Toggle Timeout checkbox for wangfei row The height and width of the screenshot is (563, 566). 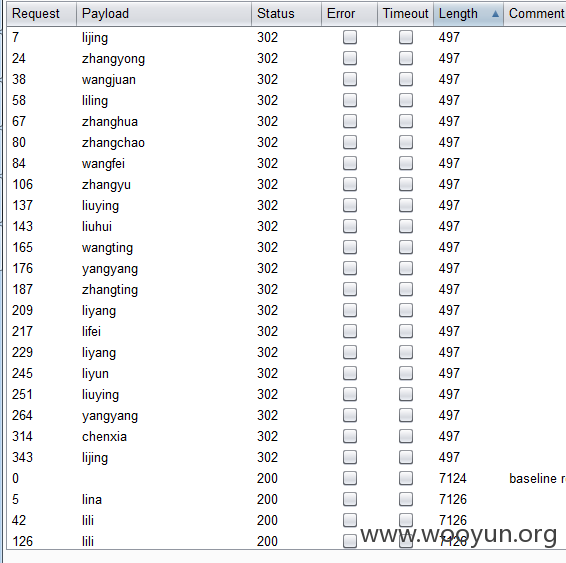(406, 163)
